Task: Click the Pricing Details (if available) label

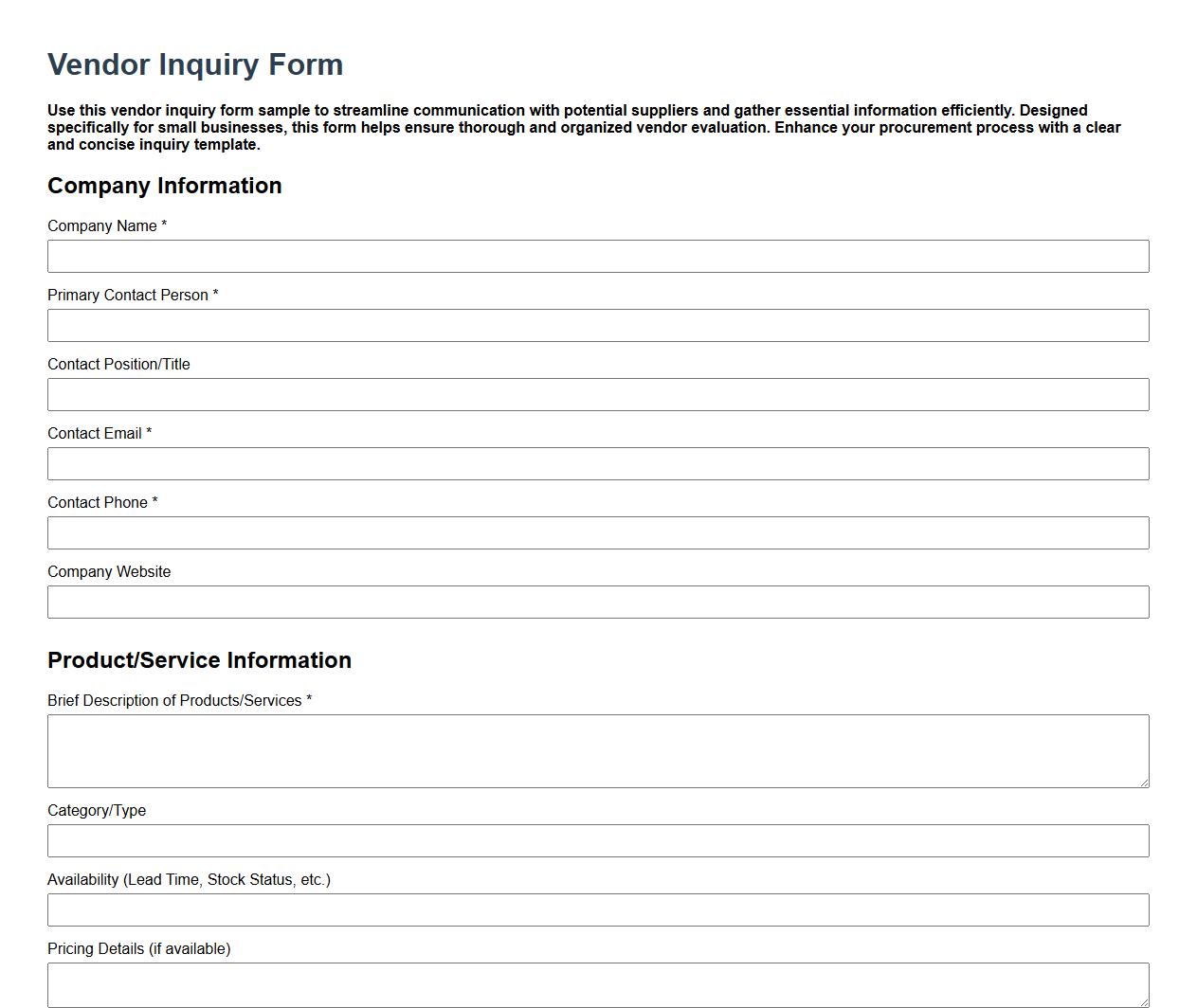Action: point(139,948)
